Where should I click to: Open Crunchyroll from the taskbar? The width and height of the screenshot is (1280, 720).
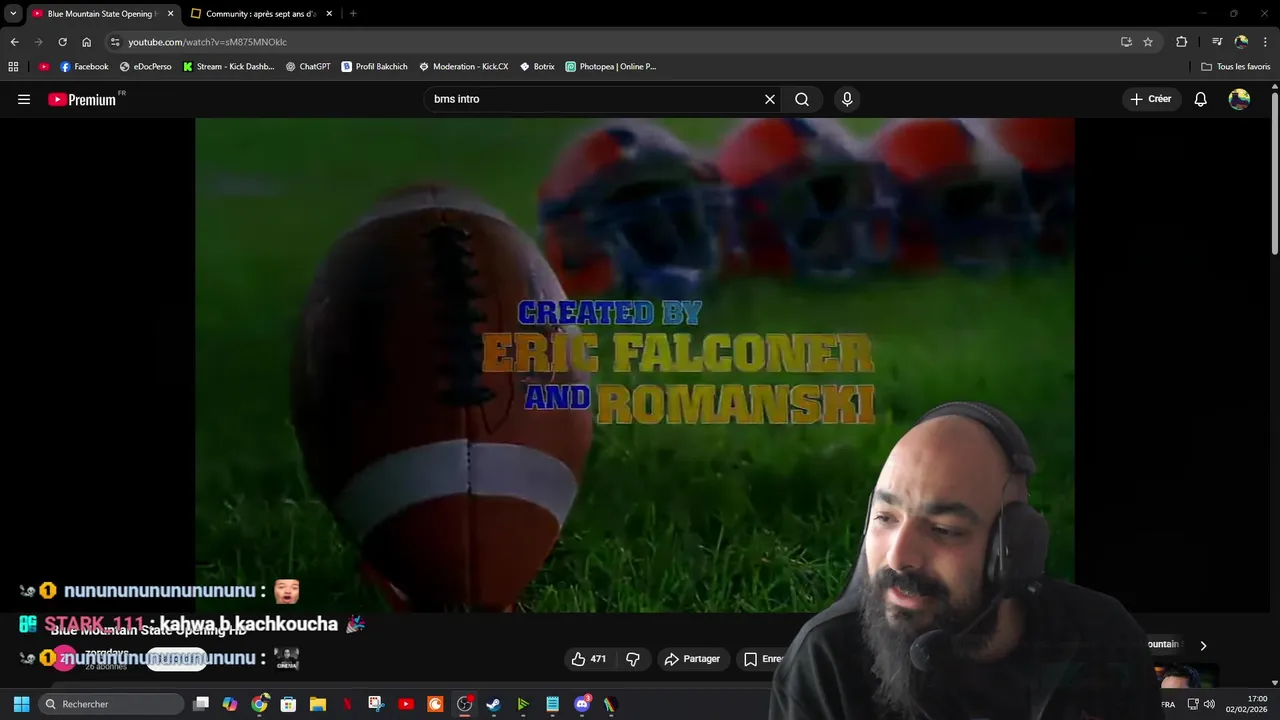coord(435,704)
